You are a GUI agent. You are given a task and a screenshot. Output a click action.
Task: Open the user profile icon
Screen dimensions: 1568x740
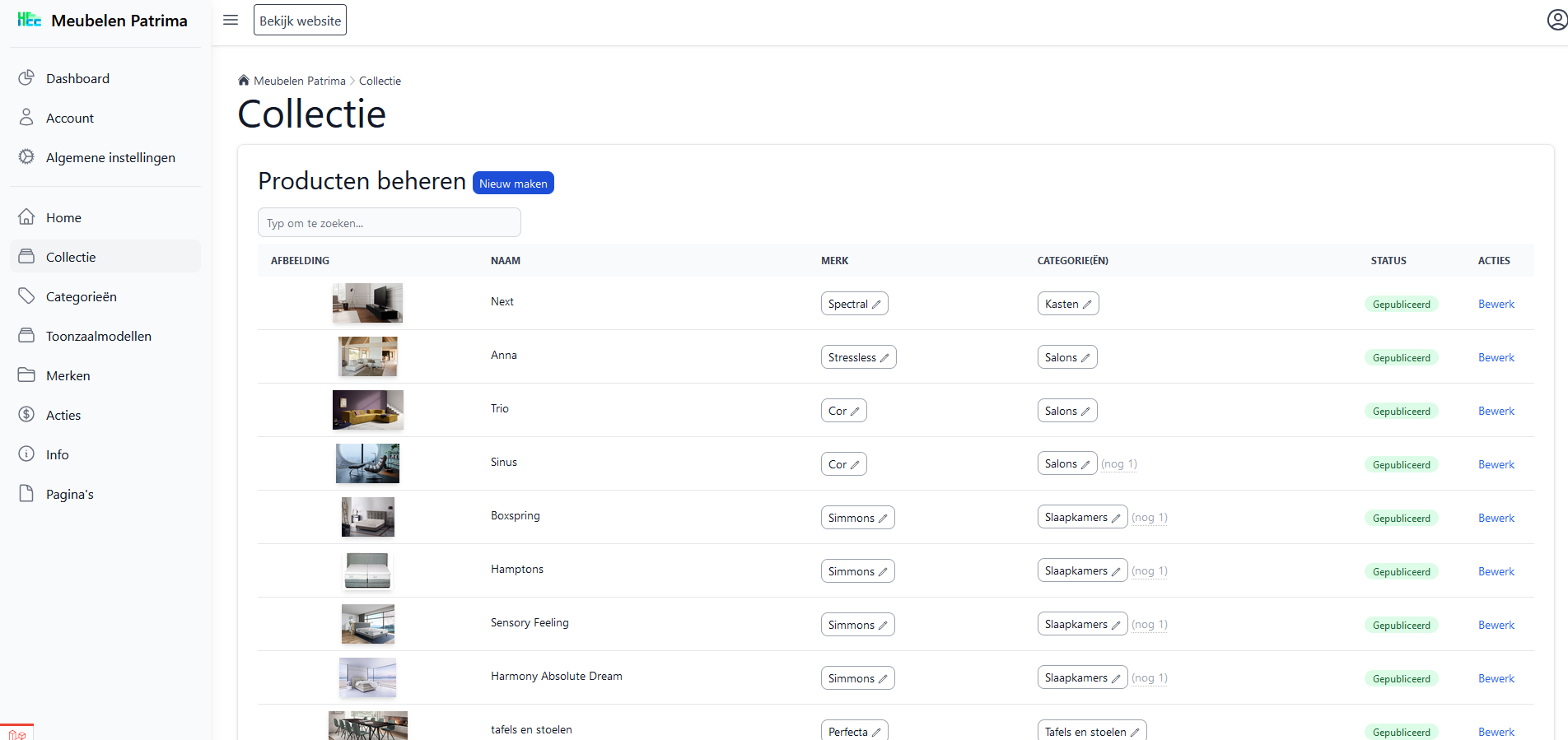click(x=1556, y=20)
